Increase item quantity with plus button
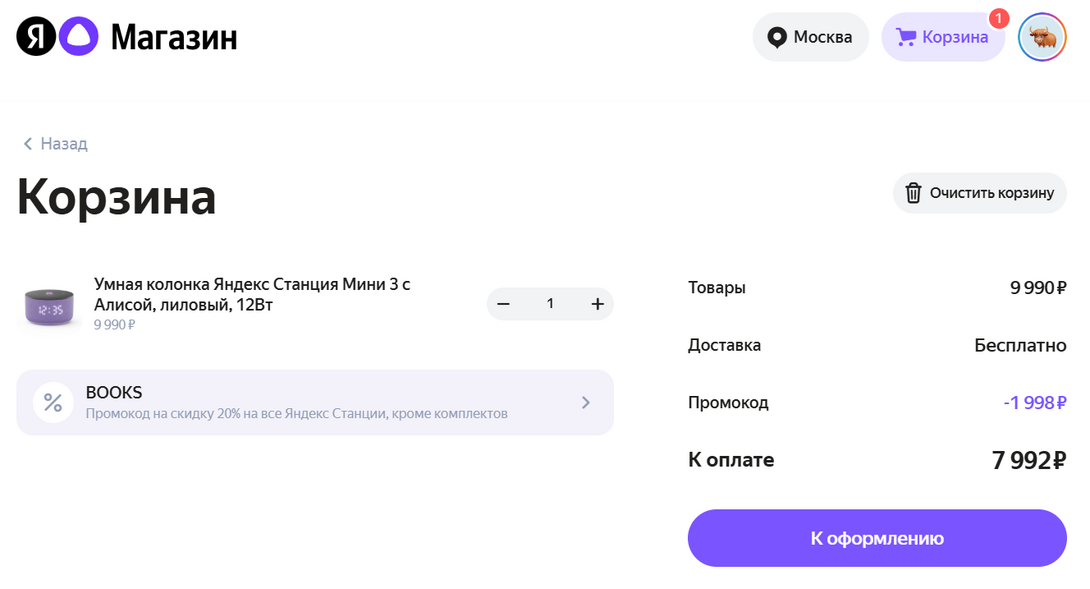The width and height of the screenshot is (1090, 589). tap(597, 304)
